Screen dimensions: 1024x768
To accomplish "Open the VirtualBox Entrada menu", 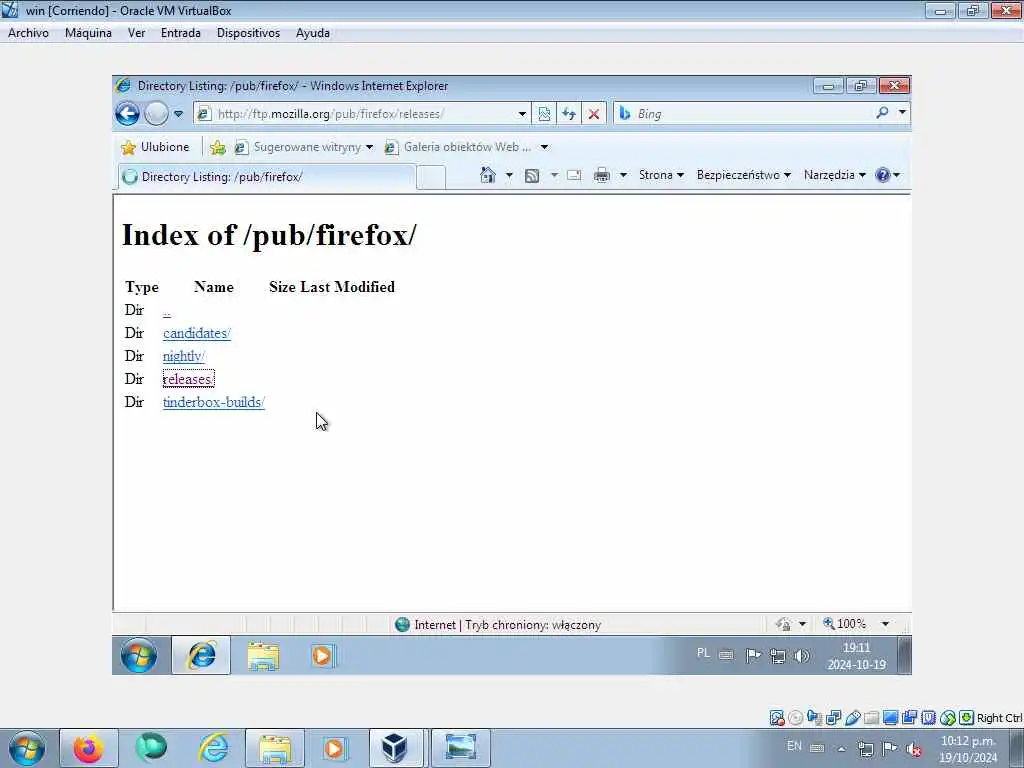I will point(181,33).
